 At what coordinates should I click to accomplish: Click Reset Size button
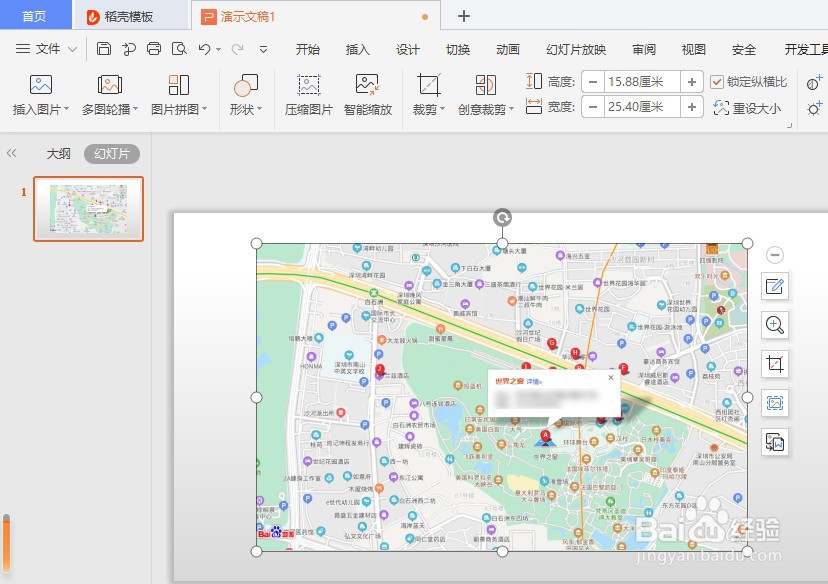(x=747, y=108)
